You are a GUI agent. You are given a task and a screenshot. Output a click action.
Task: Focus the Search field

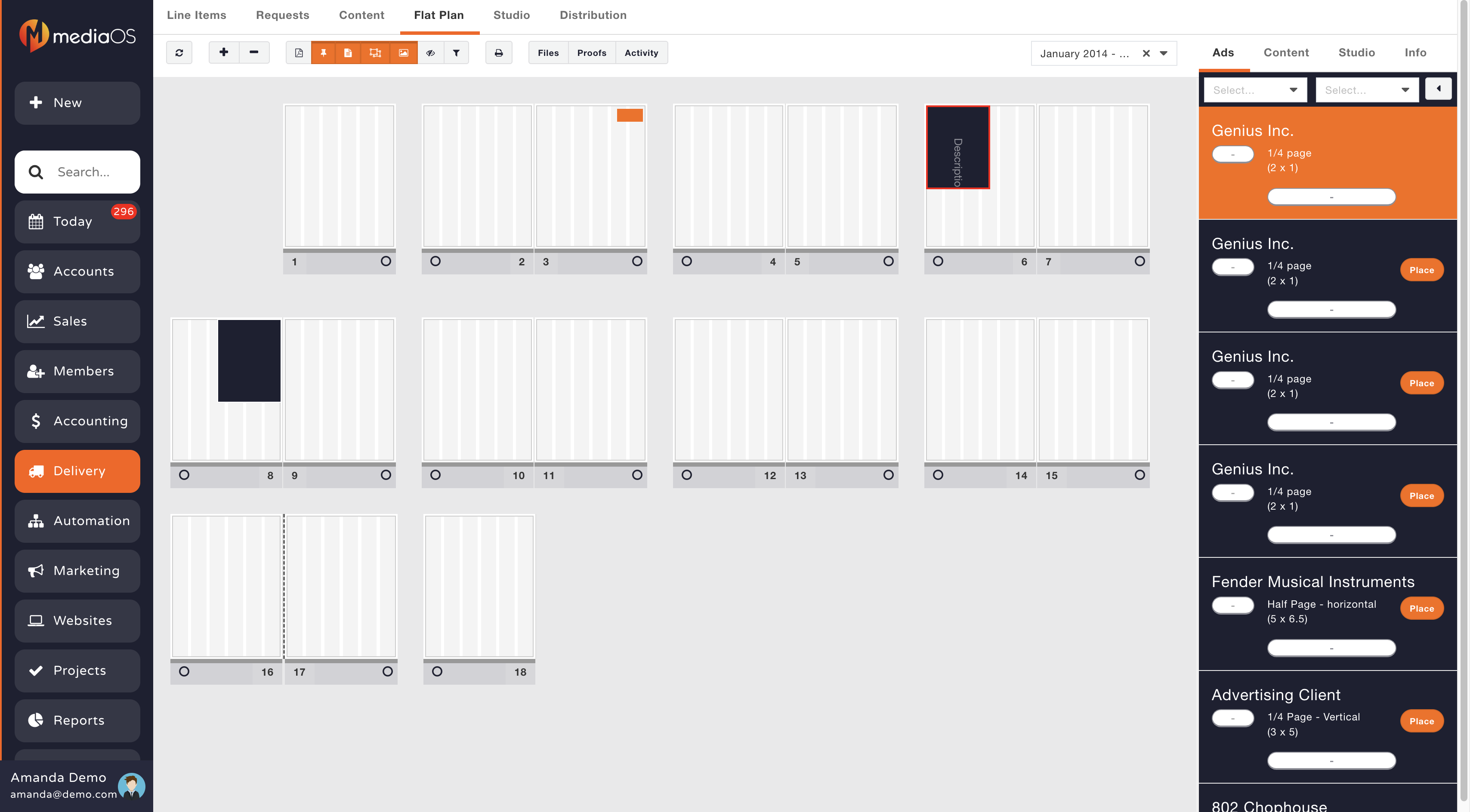point(77,172)
